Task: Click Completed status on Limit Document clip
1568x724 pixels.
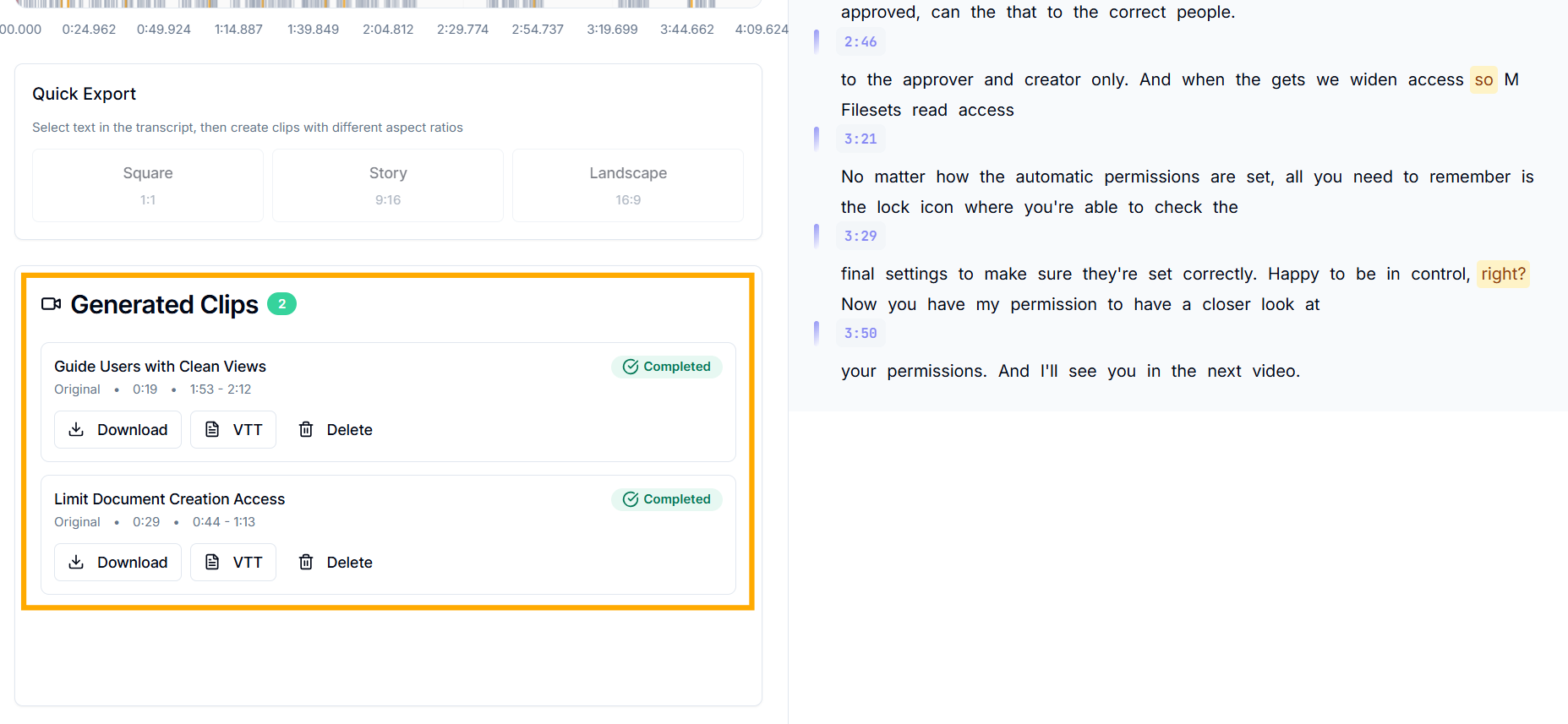Action: click(x=667, y=499)
